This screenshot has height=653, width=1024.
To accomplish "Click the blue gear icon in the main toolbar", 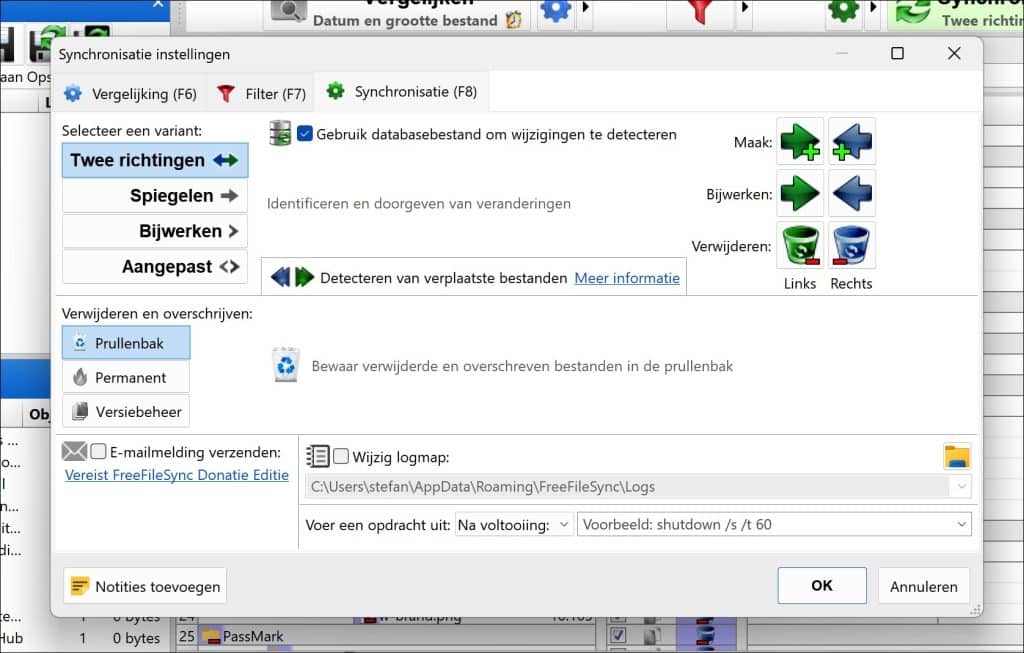I will [x=556, y=10].
